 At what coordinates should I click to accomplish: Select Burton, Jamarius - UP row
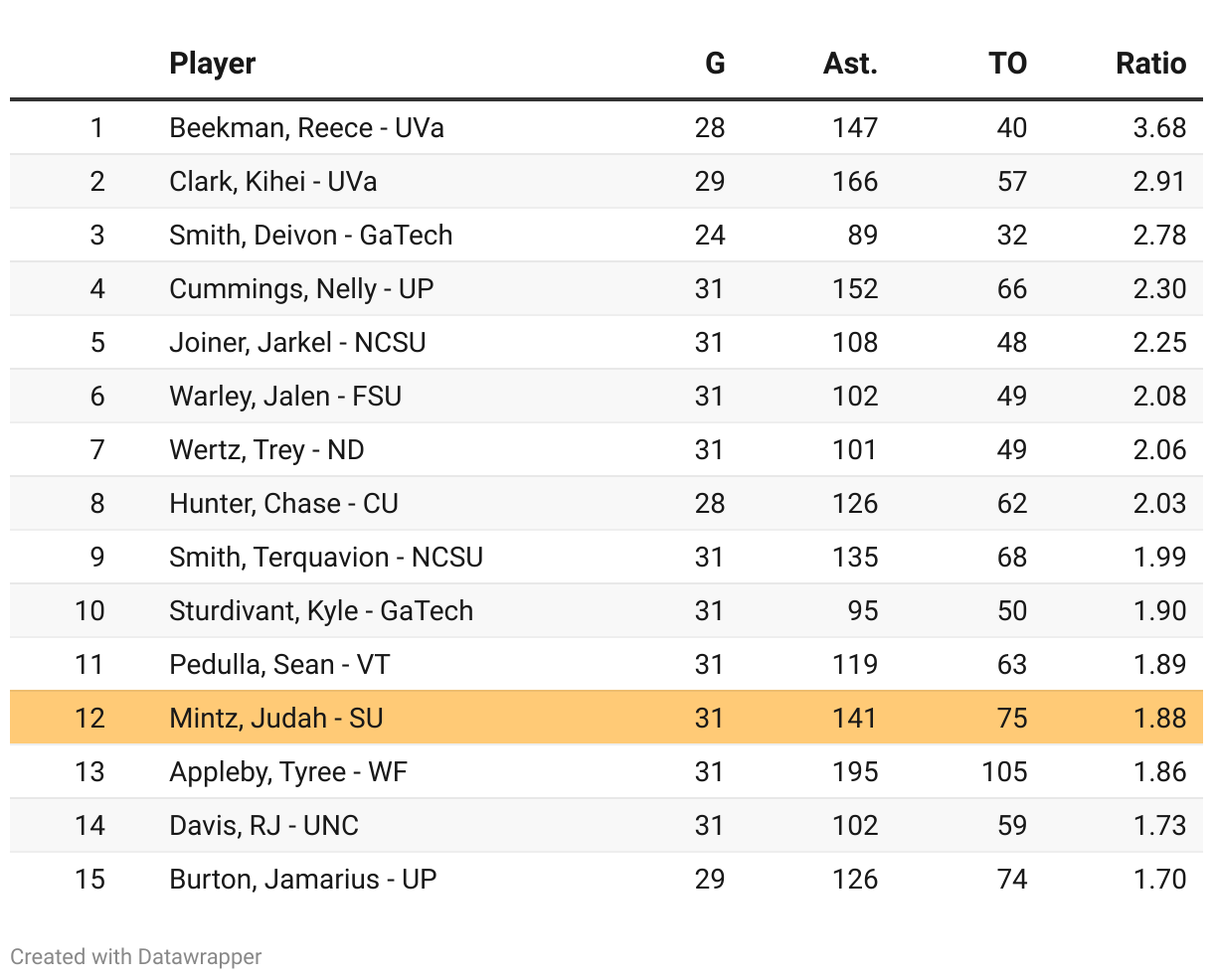pos(302,880)
